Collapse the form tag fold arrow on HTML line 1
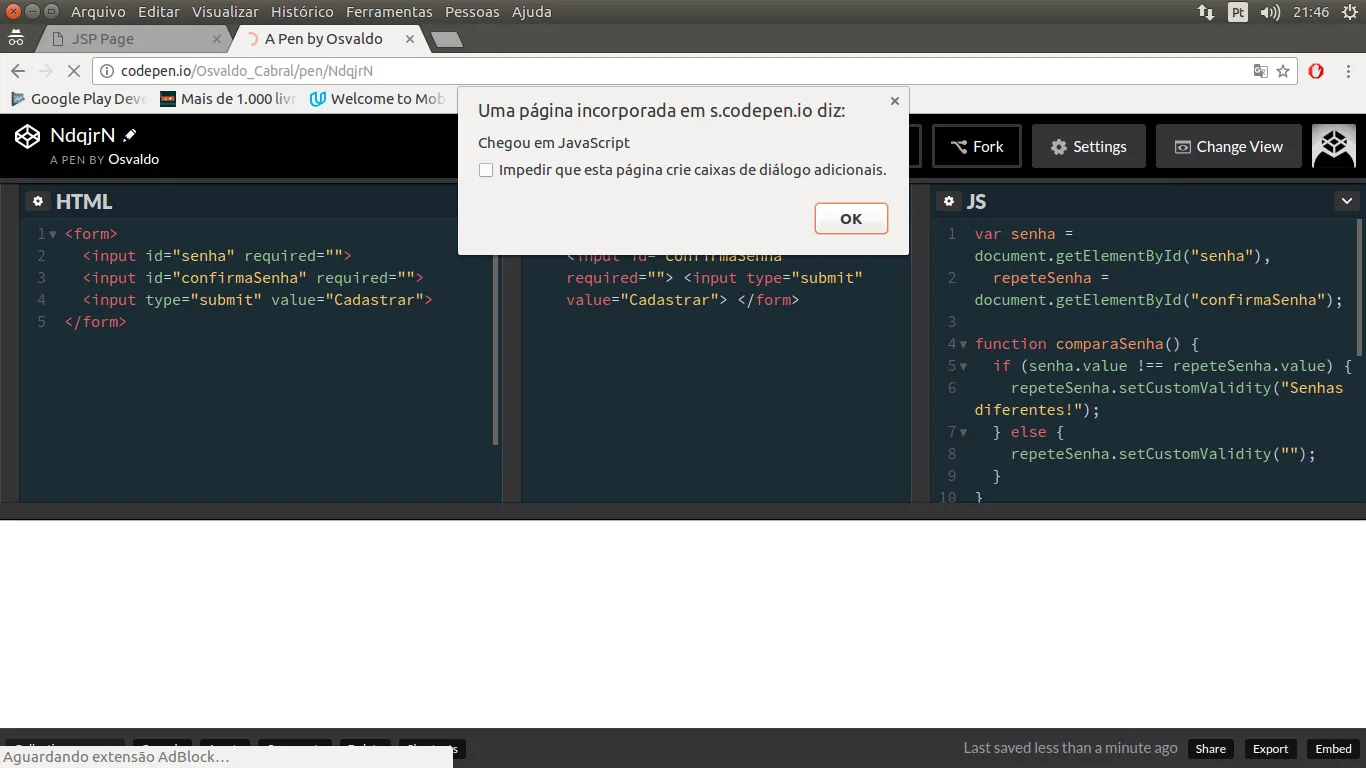Viewport: 1366px width, 768px height. click(53, 234)
